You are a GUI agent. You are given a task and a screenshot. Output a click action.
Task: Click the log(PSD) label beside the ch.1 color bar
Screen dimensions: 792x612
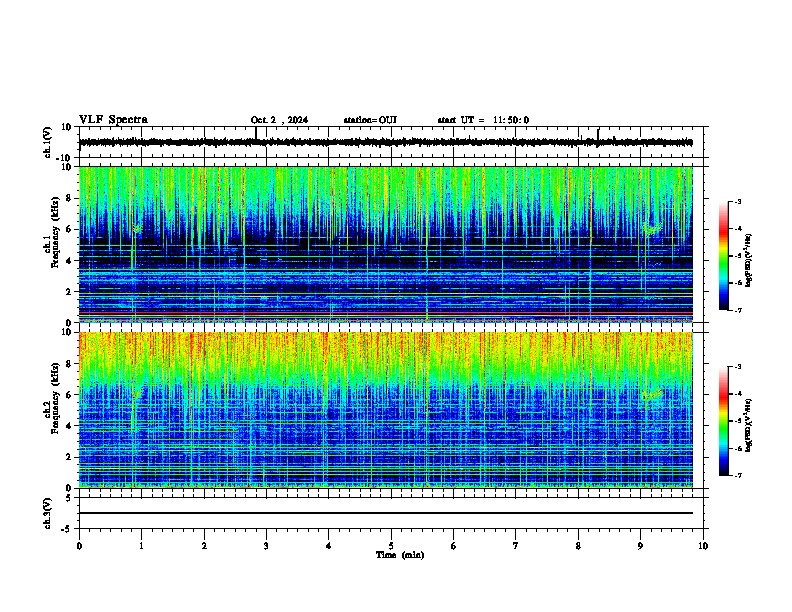(748, 261)
